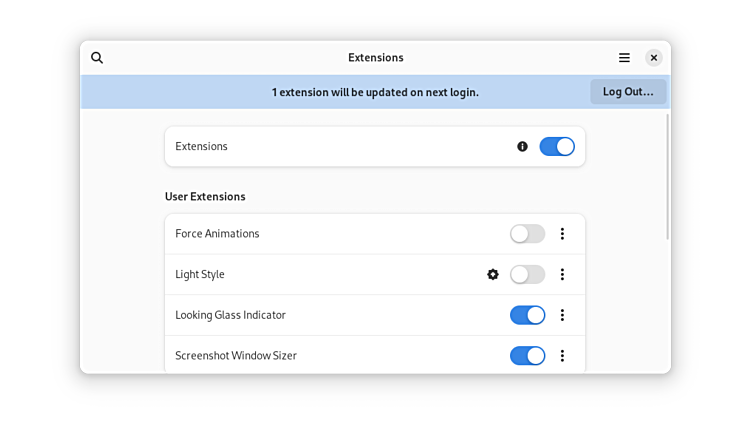Click the Extensions info icon
Image resolution: width=752 pixels, height=423 pixels.
click(x=522, y=146)
